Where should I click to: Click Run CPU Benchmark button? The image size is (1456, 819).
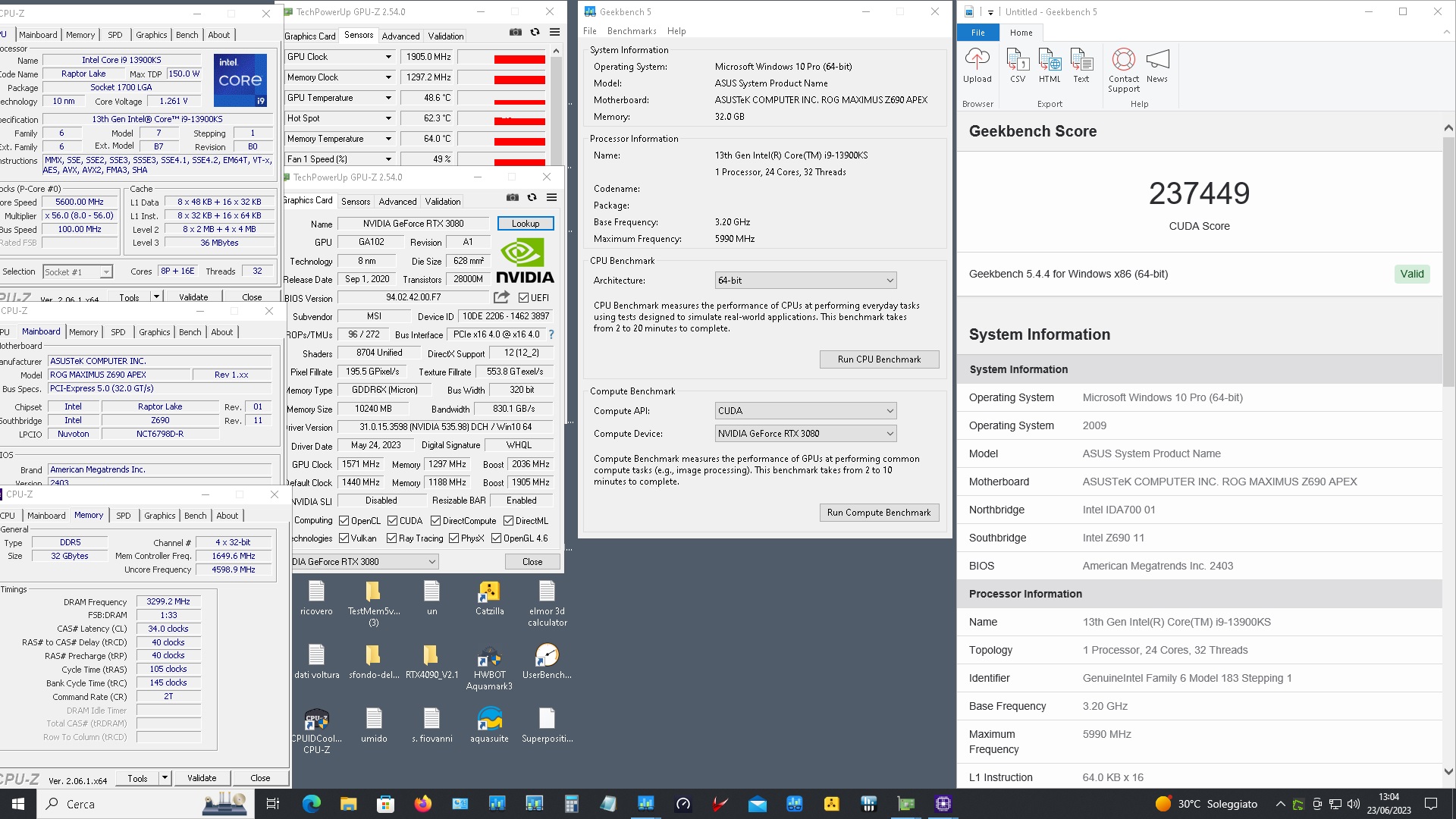coord(879,359)
